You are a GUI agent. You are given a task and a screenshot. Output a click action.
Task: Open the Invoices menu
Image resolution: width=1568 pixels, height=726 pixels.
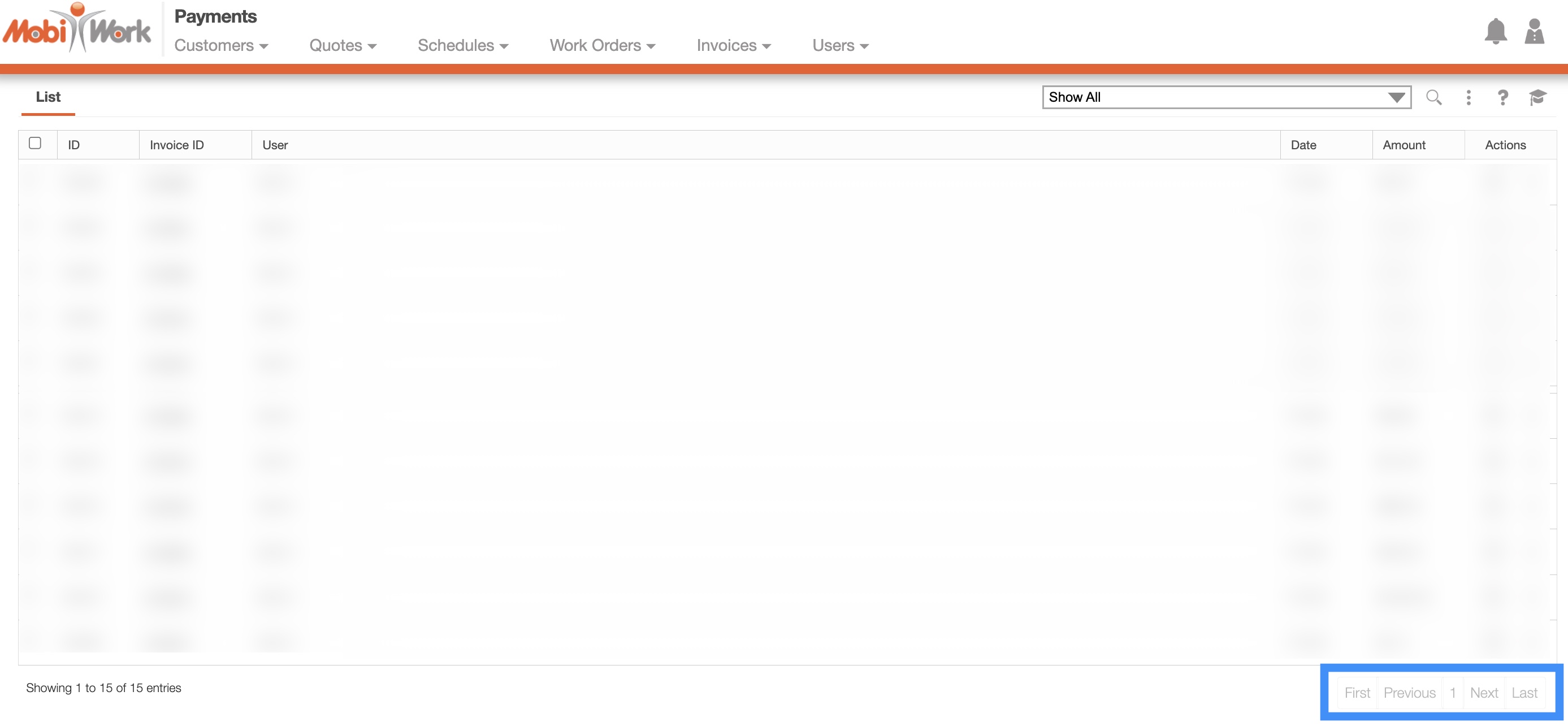(733, 46)
